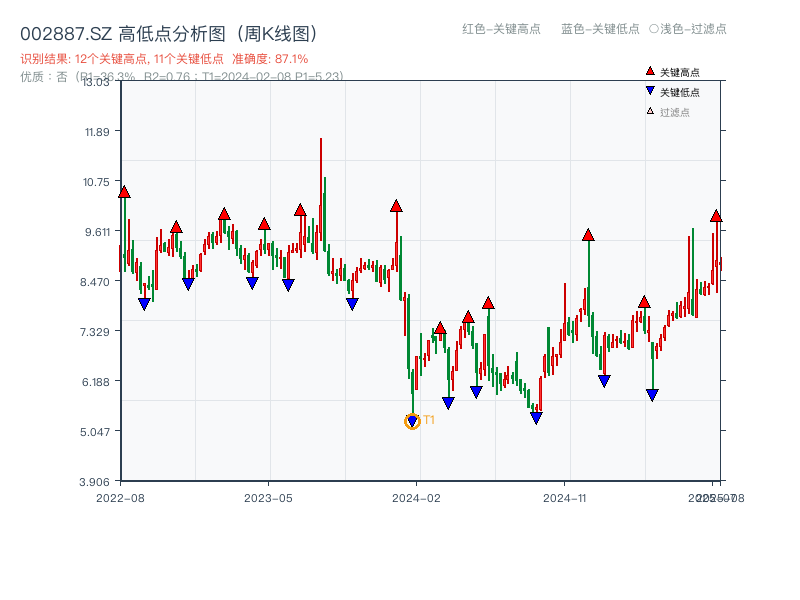Click the in-chart legend label 关键低点
800x600 pixels.
click(680, 92)
